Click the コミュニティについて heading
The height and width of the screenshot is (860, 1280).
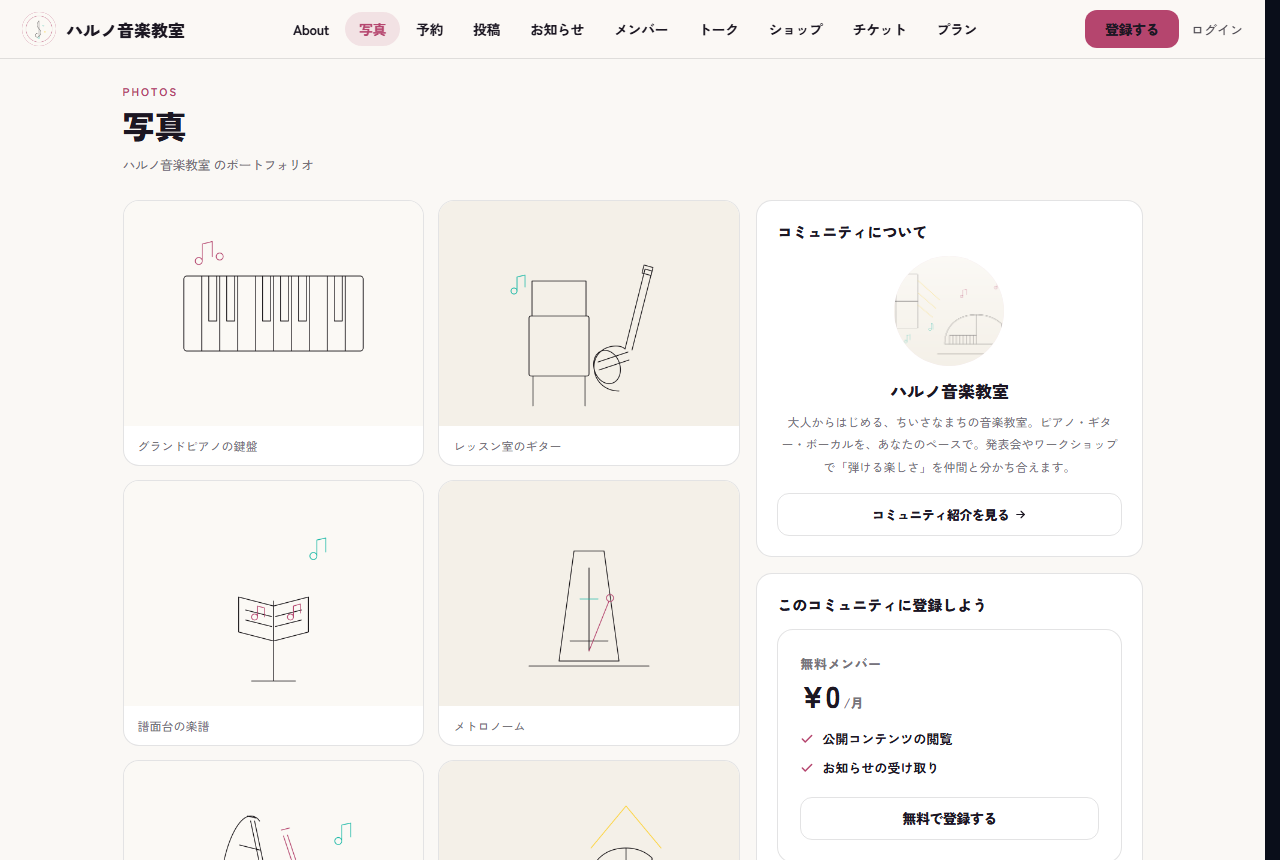[852, 232]
